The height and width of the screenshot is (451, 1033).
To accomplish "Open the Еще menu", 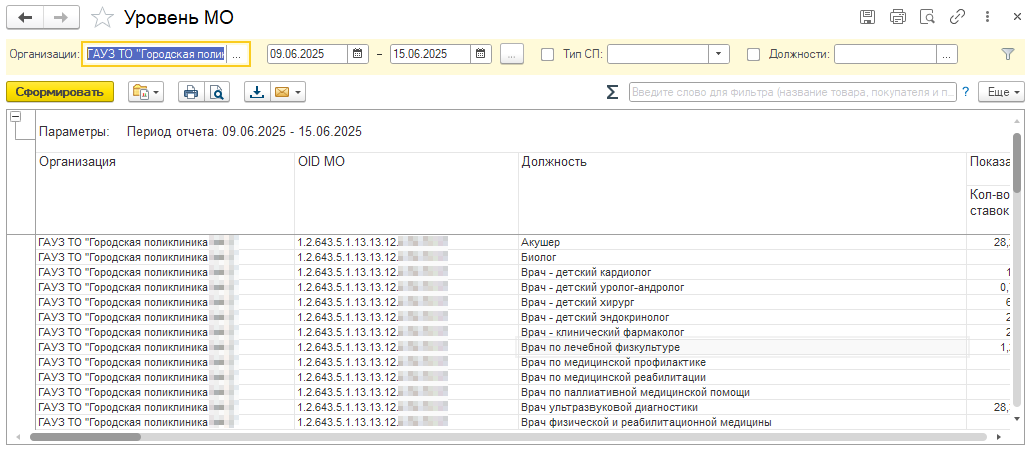I will point(1001,92).
